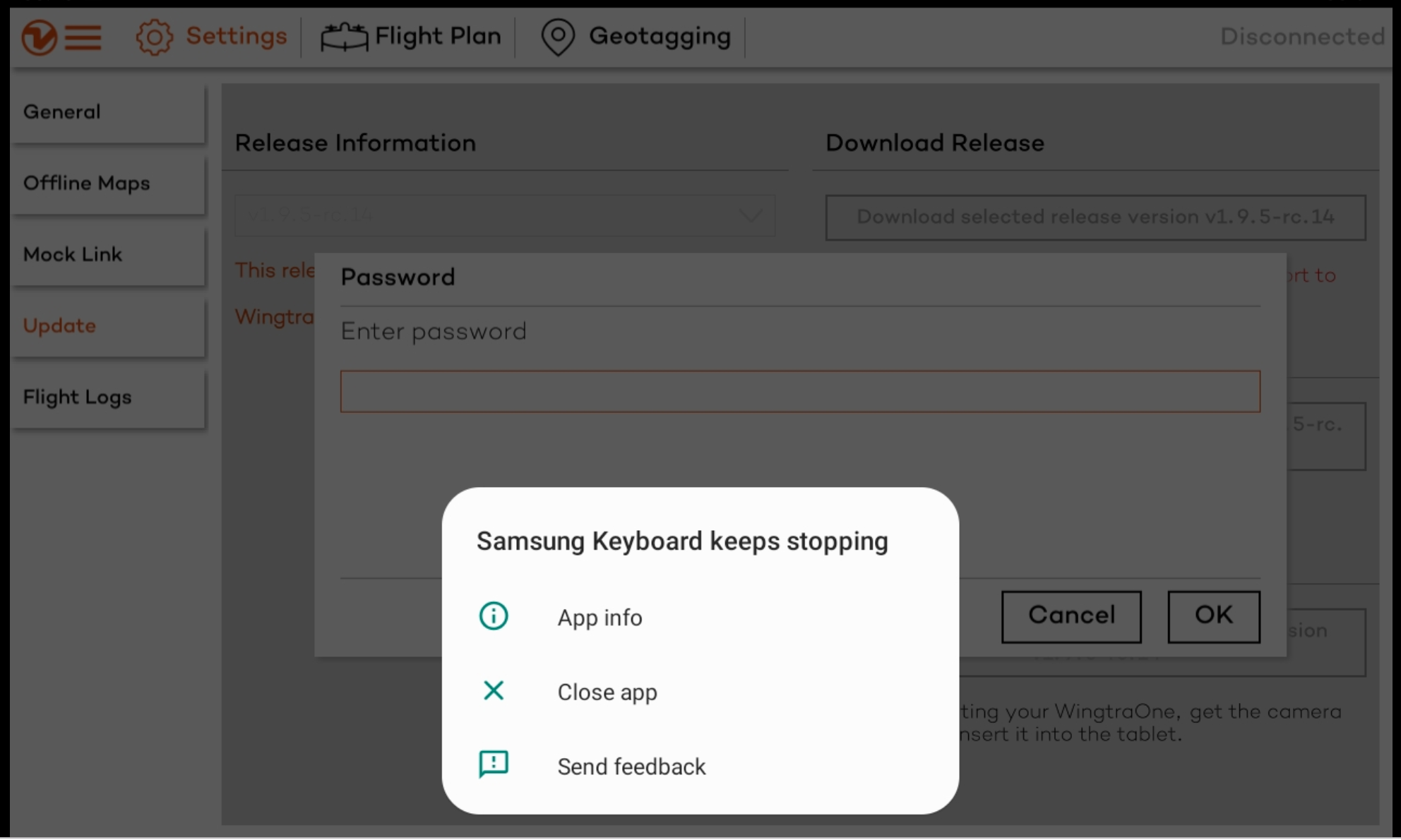
Task: Click the Wingtra logo icon
Action: (x=39, y=37)
